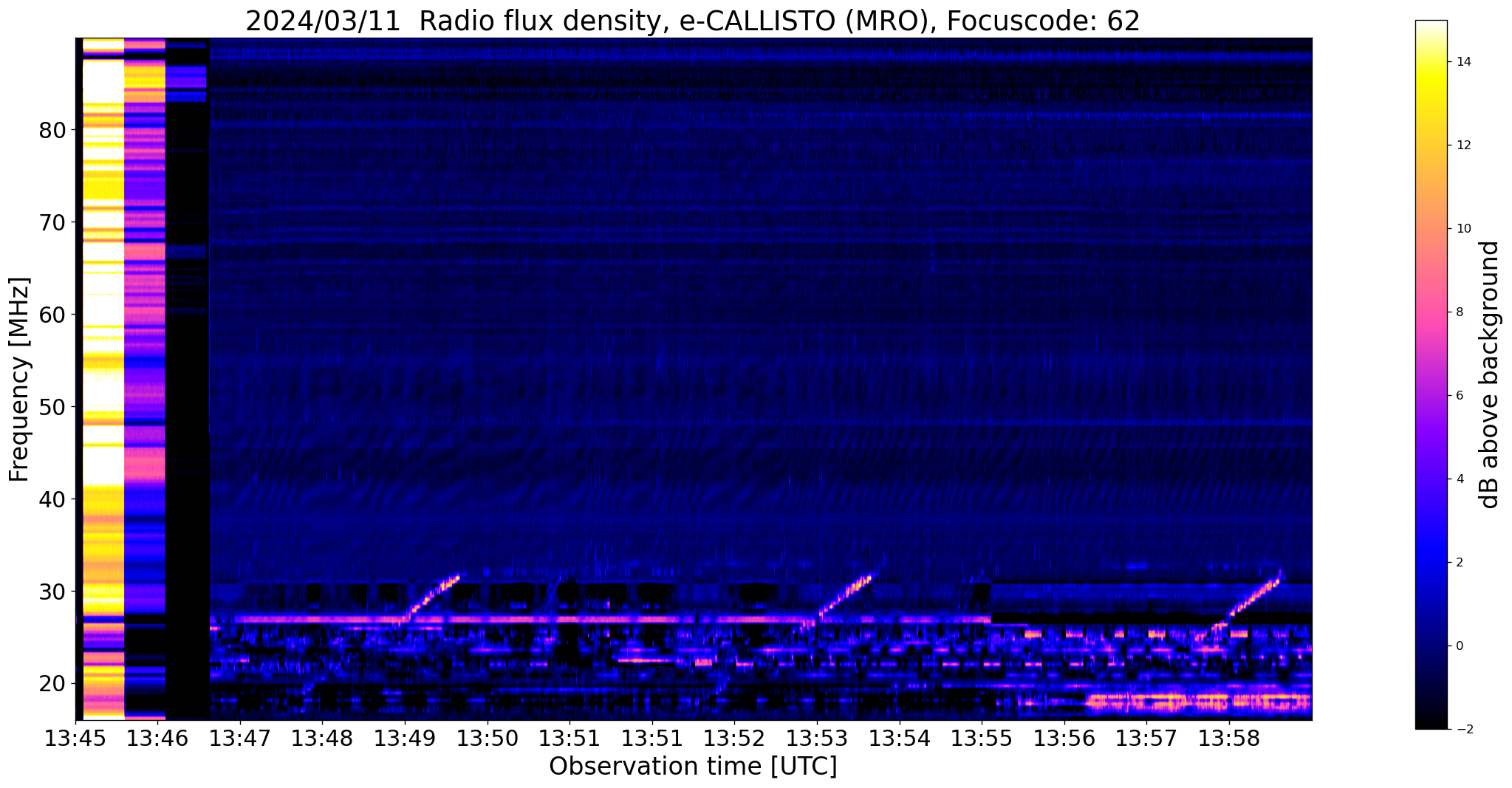Click the "Observation time [UTC]" x-axis label
The height and width of the screenshot is (788, 1512).
point(693,766)
